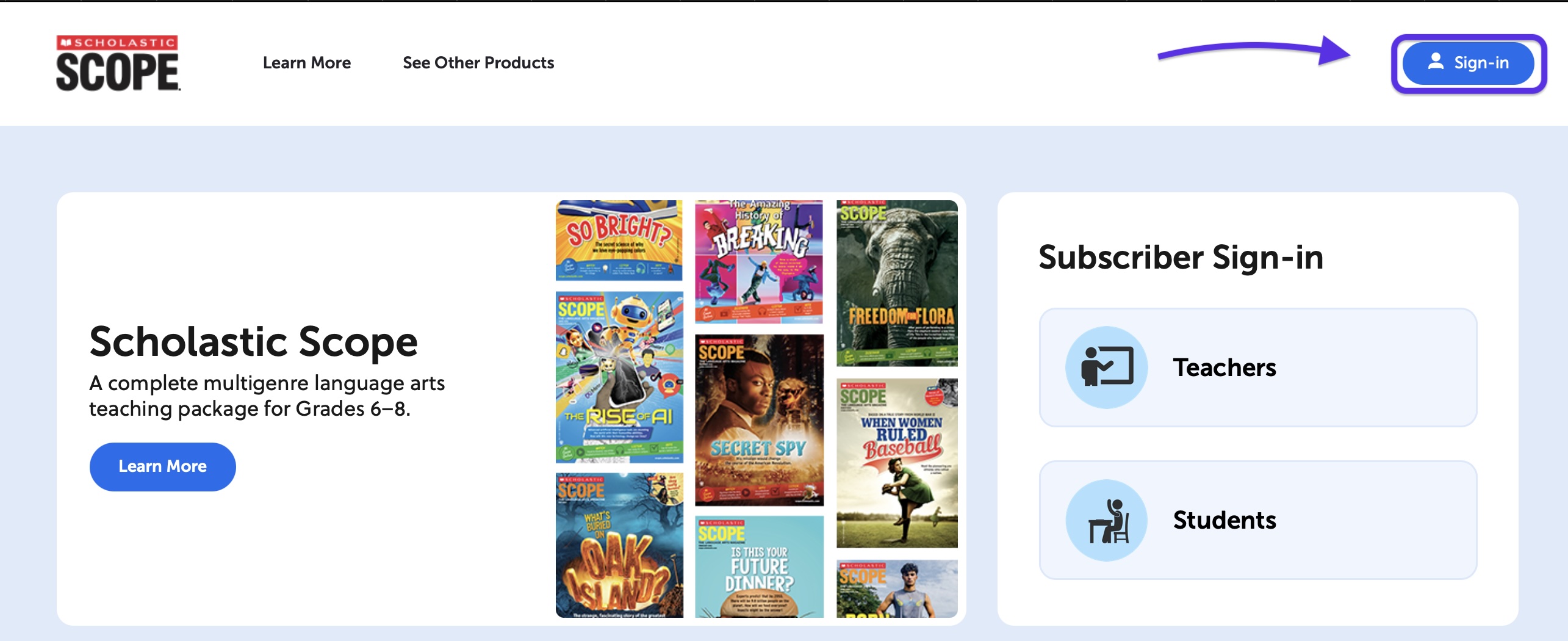Click the Students desk icon
1568x641 pixels.
pos(1106,520)
